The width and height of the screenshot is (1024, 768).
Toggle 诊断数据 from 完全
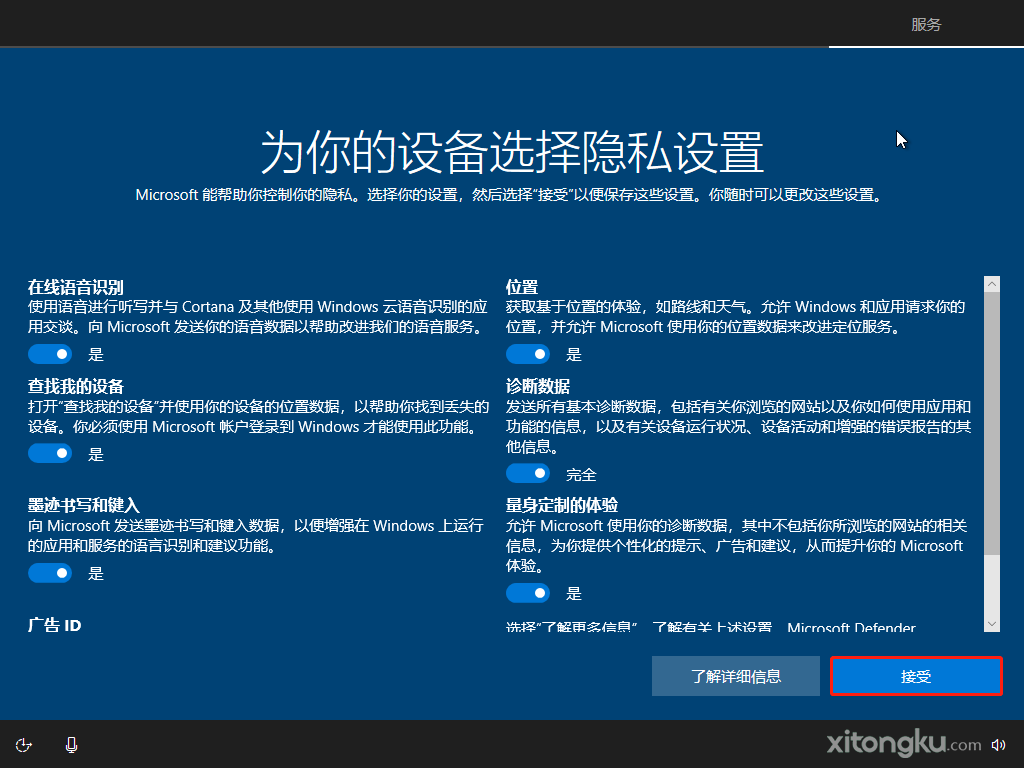tap(528, 473)
